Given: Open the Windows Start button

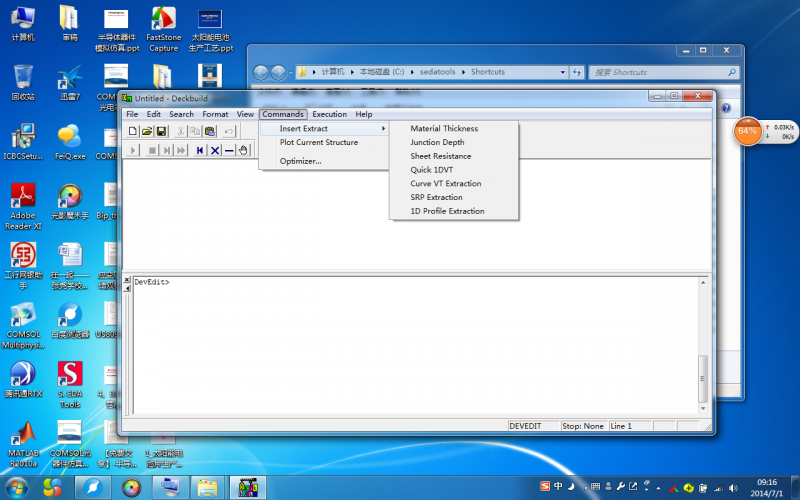Looking at the screenshot, I should pos(16,488).
